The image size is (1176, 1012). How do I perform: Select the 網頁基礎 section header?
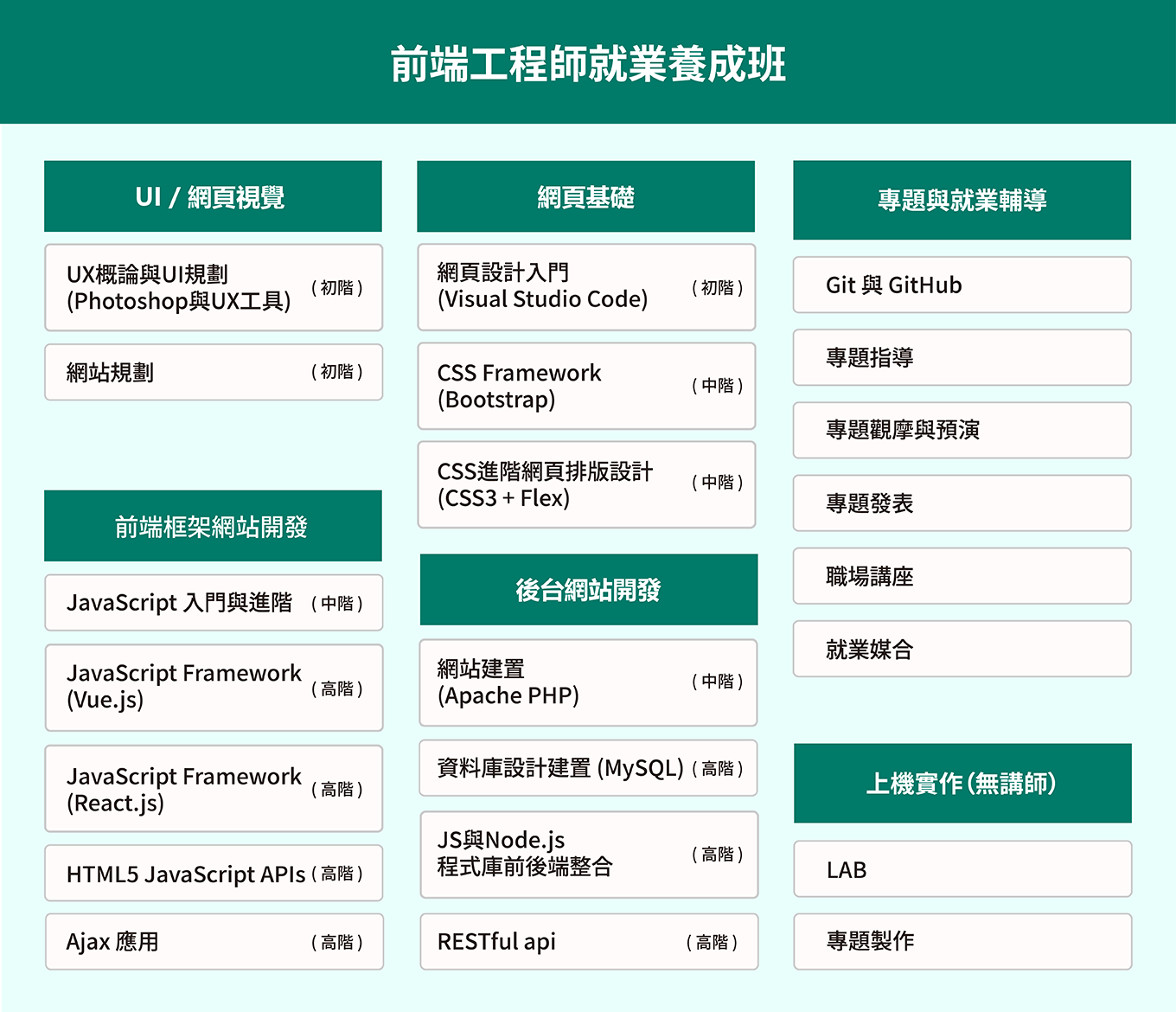tap(585, 196)
